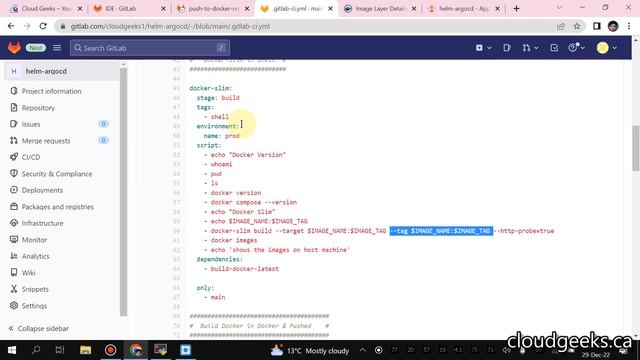Click the Packages and registries icon
This screenshot has height=360, width=640.
14,207
